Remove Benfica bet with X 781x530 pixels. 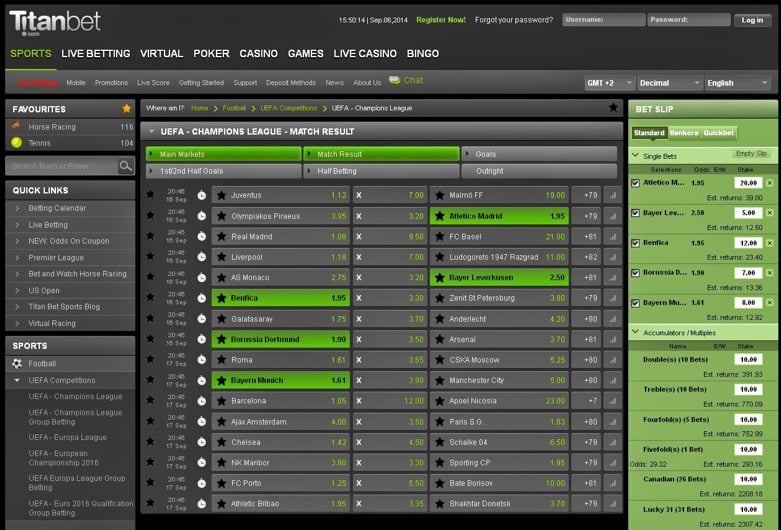point(770,243)
